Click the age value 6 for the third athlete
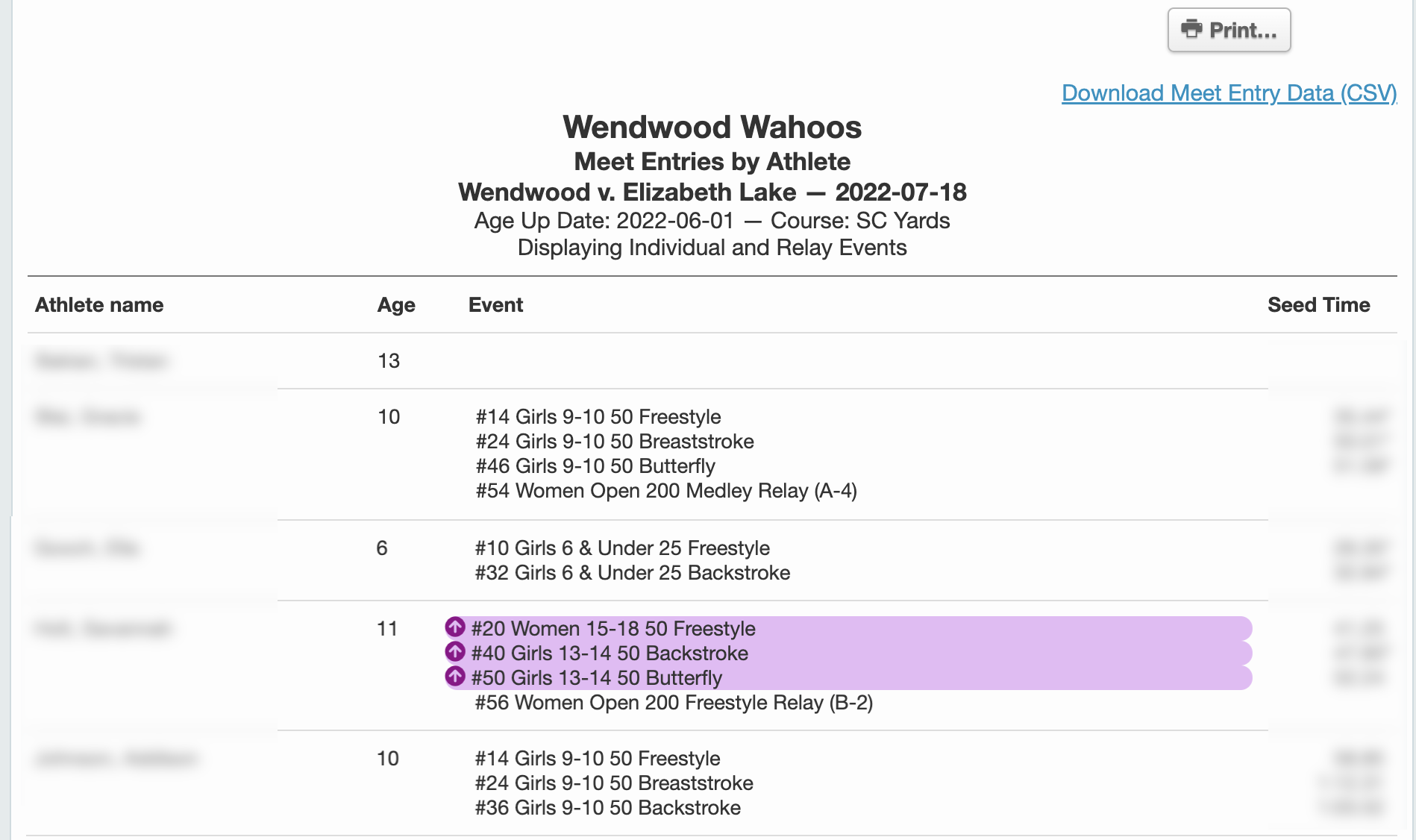 pyautogui.click(x=382, y=548)
